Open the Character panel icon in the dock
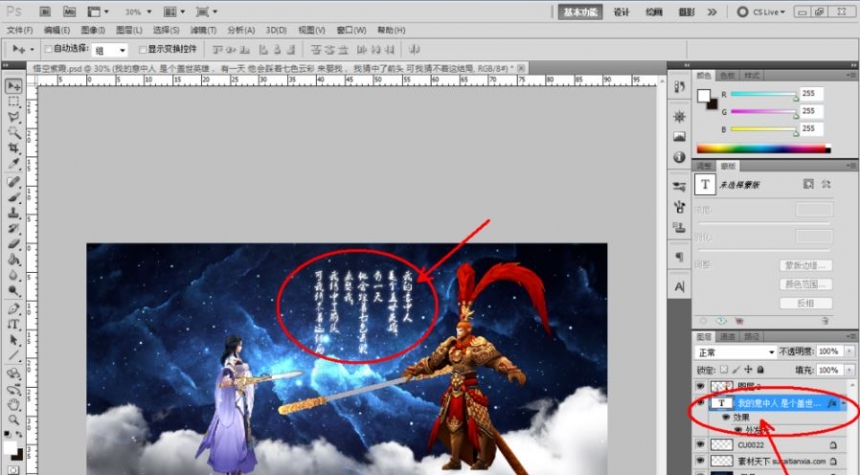 (680, 286)
